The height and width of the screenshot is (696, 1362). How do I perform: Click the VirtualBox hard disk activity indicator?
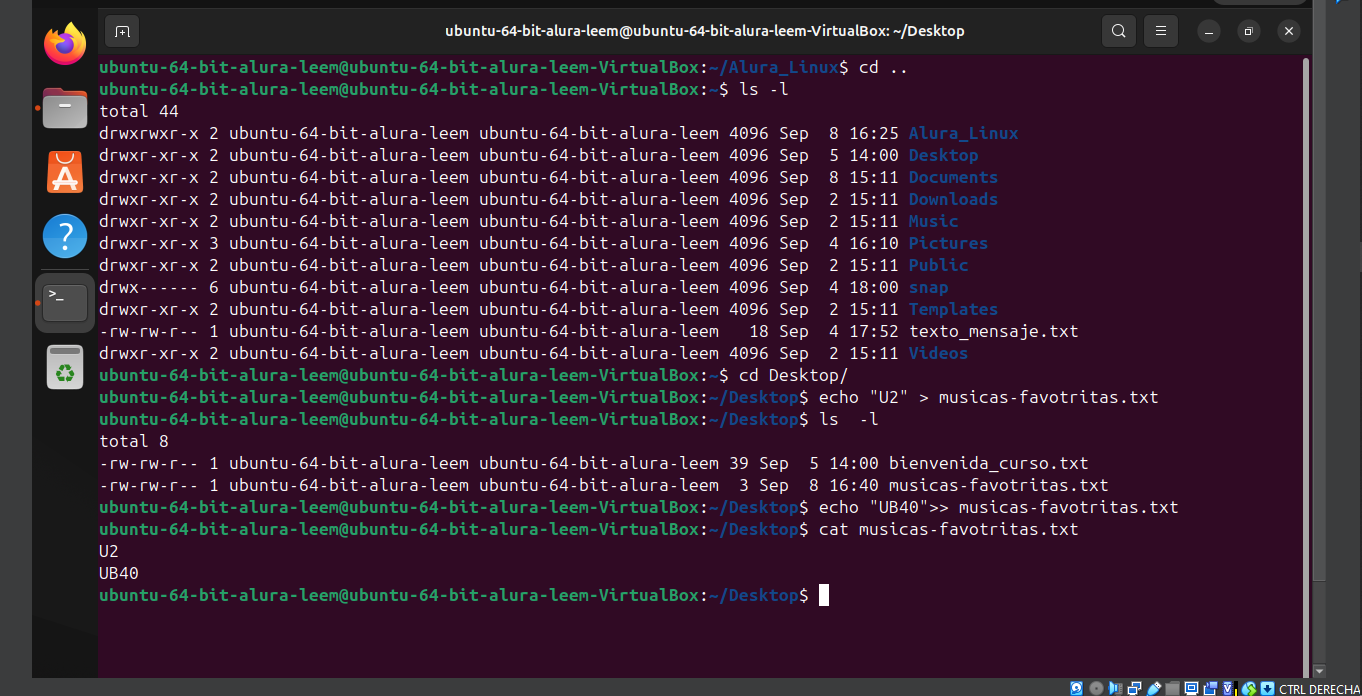tap(1076, 688)
